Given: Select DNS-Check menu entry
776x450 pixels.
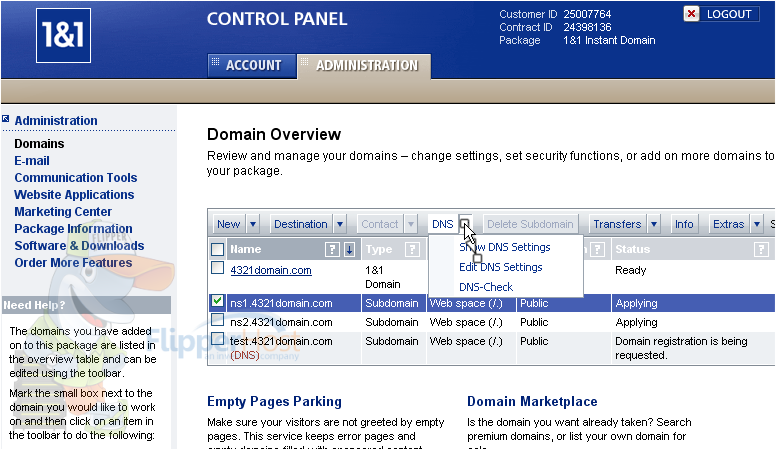Looking at the screenshot, I should point(486,287).
